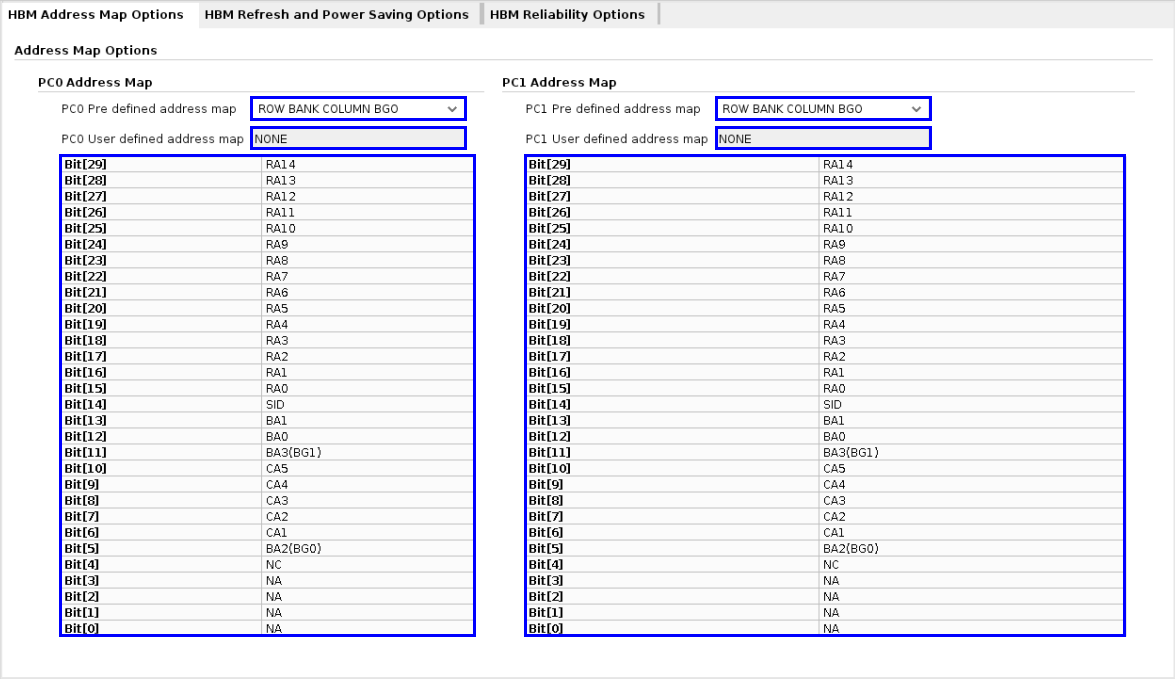
Task: Select the Bit[12] row in PC1 table
Action: pyautogui.click(x=672, y=436)
